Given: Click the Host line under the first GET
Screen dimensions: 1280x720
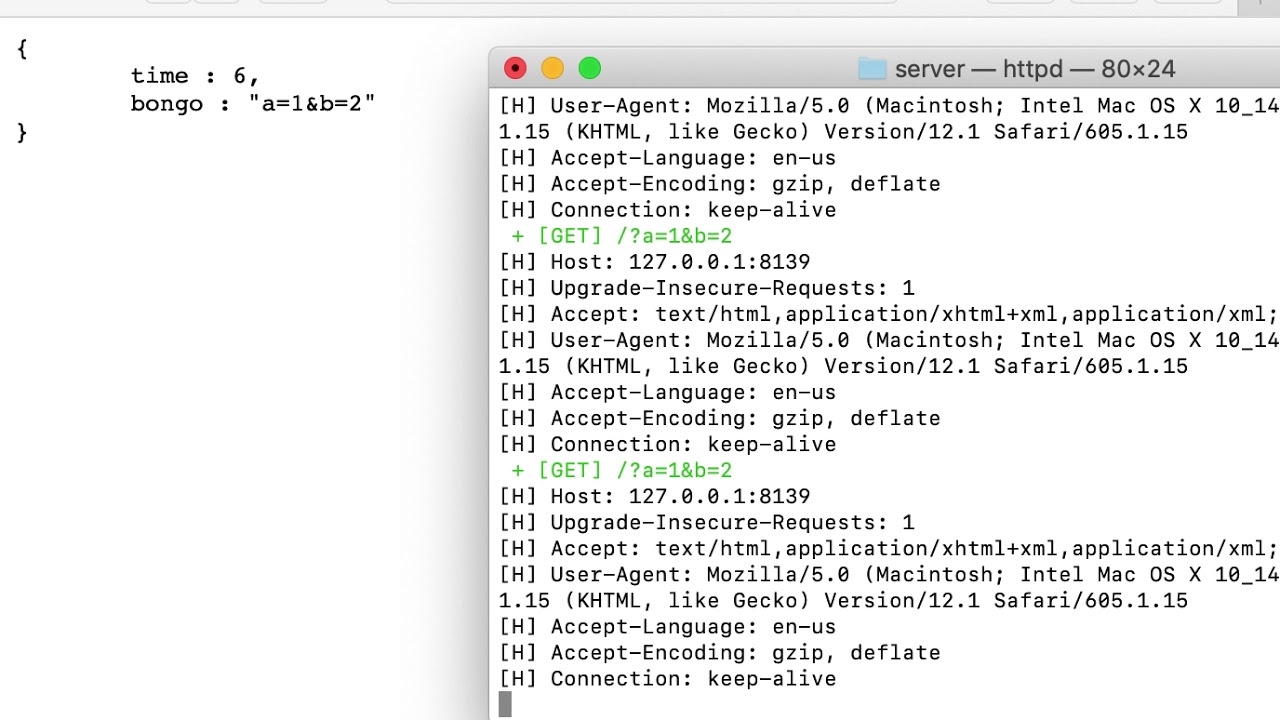Looking at the screenshot, I should click(654, 262).
